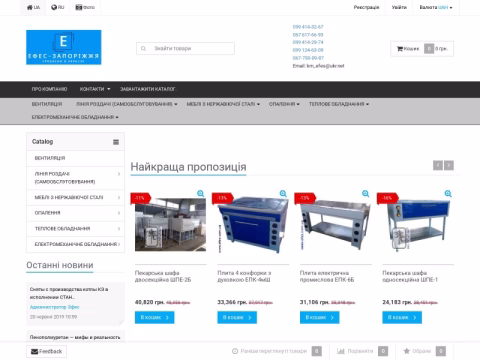
Task: Zoom the ЕПК-6Б stove image
Action: pyautogui.click(x=365, y=193)
